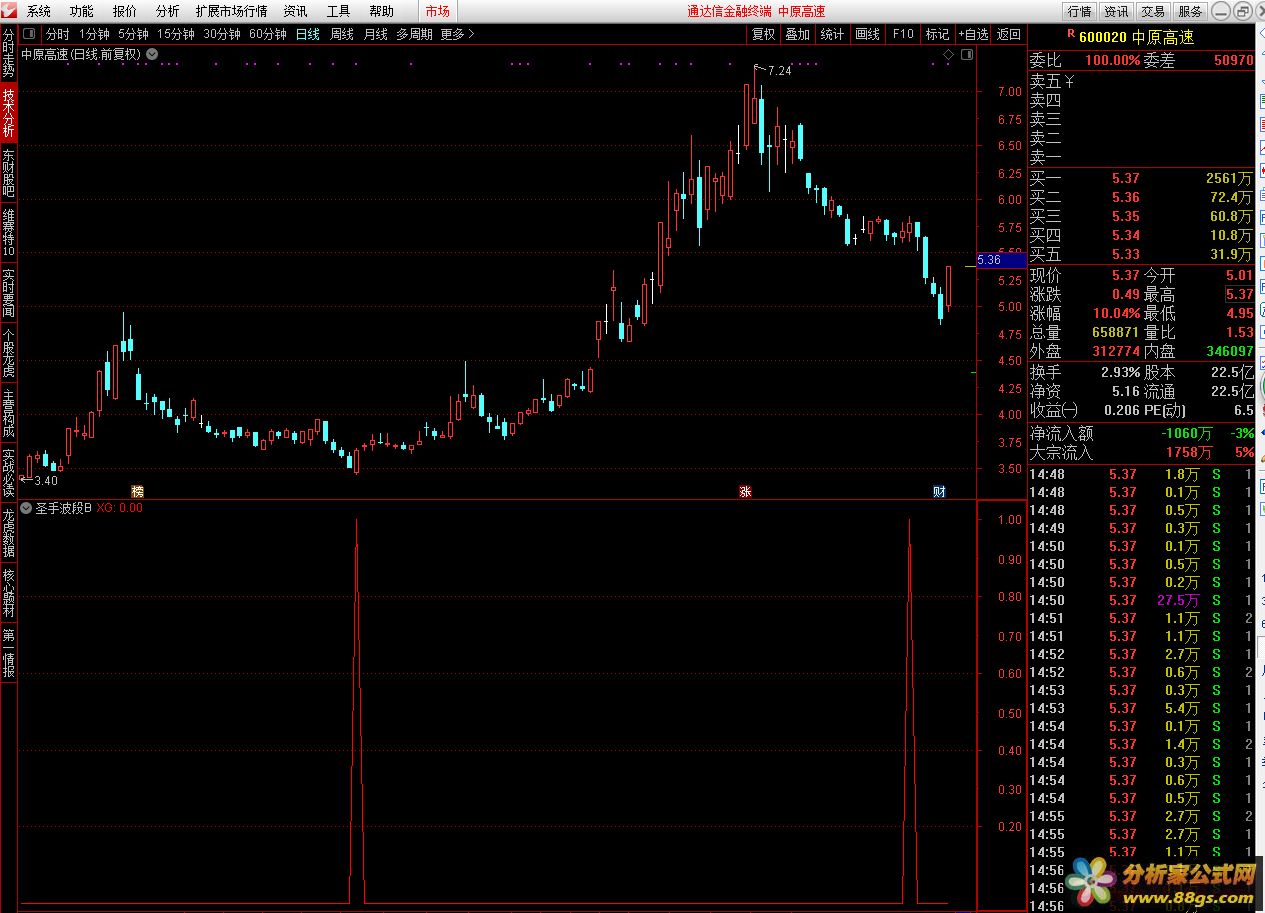Switch chart to 60分钟 period
Image resolution: width=1265 pixels, height=913 pixels.
[x=268, y=34]
